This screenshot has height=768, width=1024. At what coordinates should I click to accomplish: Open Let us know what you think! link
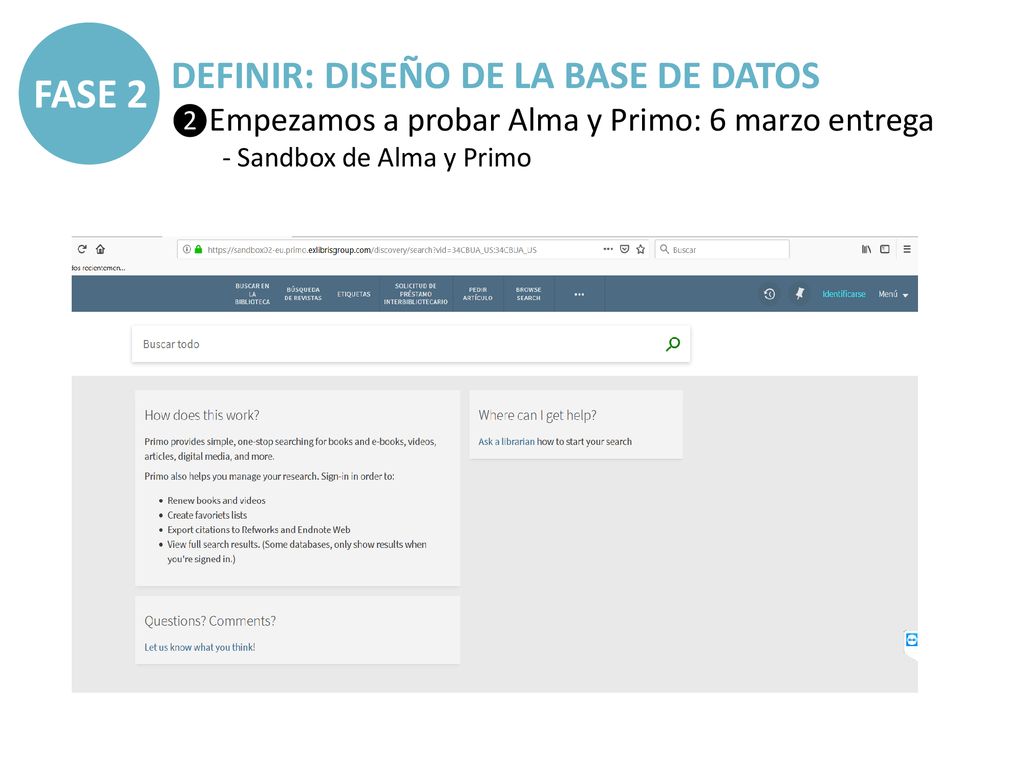tap(200, 647)
